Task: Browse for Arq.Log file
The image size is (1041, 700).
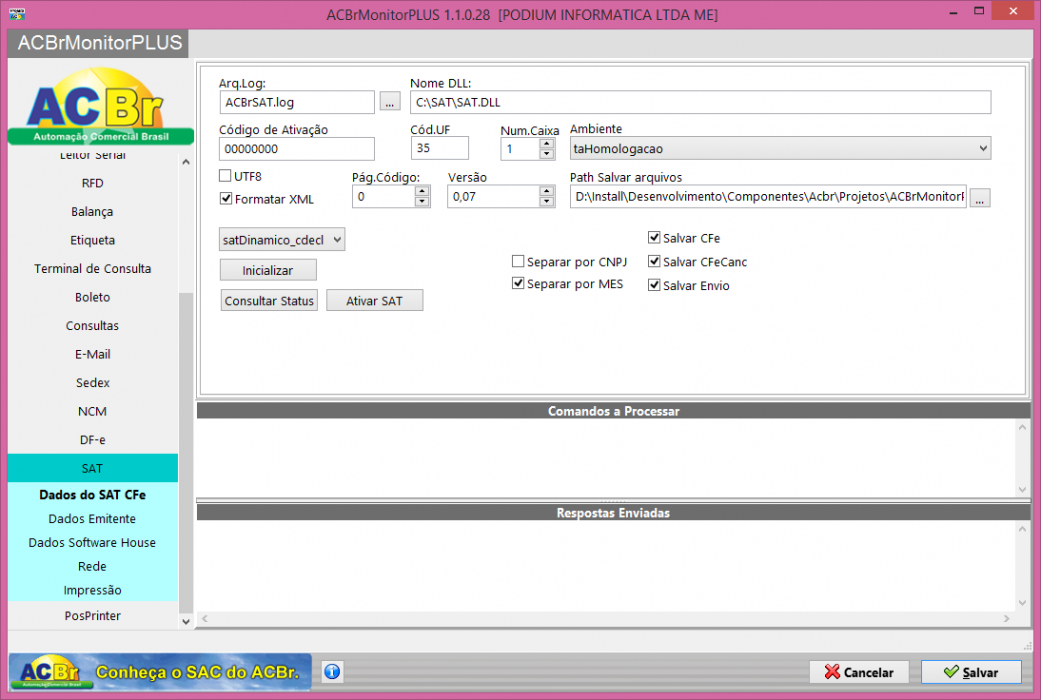Action: click(390, 102)
